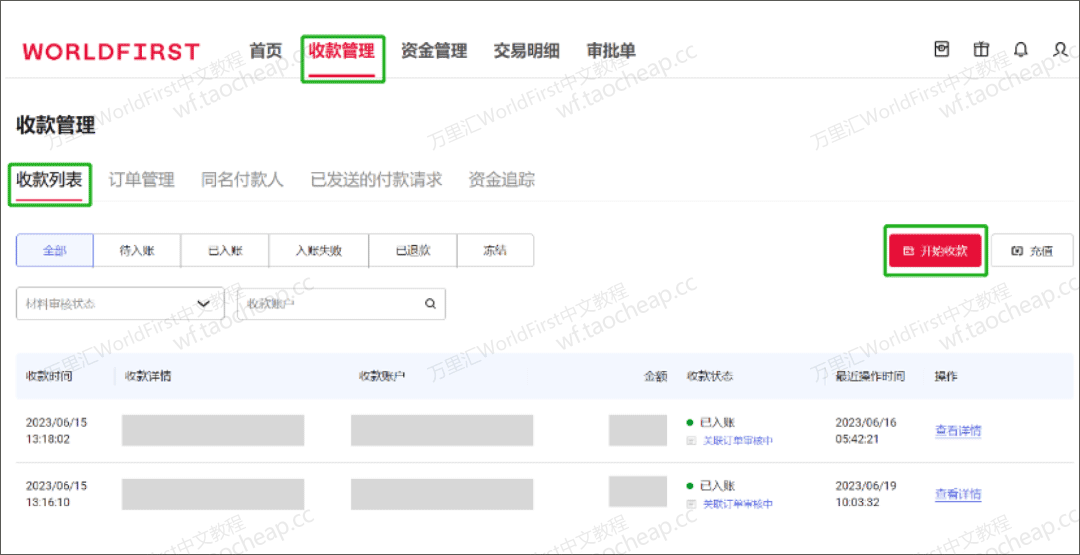Select the 待入账 status filter
The height and width of the screenshot is (555, 1080).
pos(137,251)
